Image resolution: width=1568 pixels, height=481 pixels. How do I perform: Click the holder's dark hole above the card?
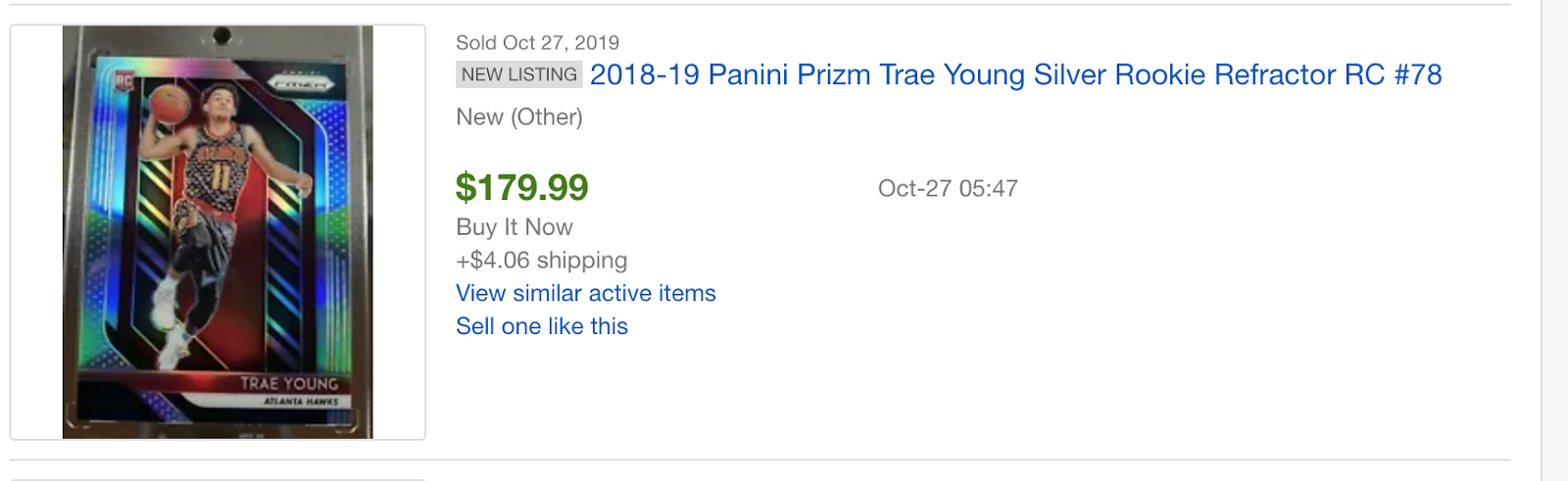[222, 36]
